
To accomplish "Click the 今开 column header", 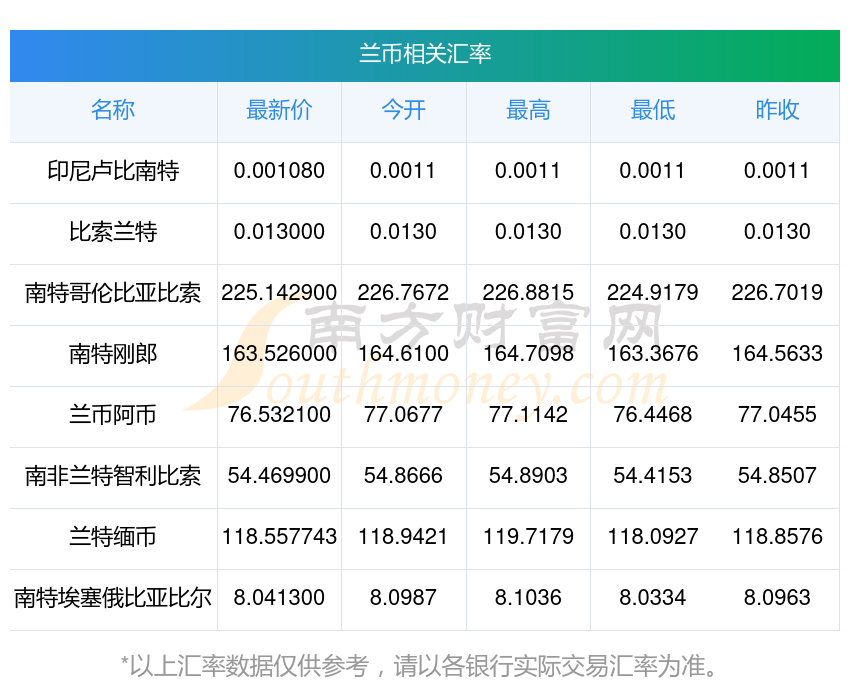I will (403, 110).
